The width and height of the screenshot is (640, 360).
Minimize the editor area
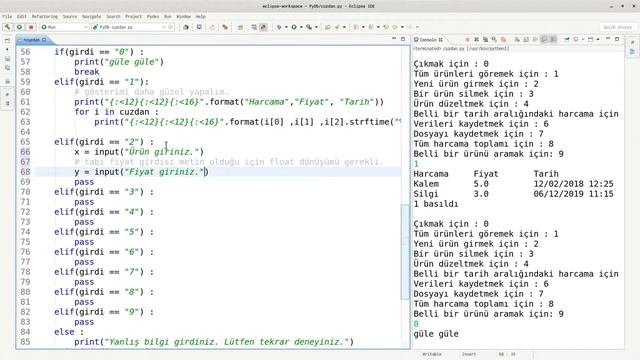point(394,38)
